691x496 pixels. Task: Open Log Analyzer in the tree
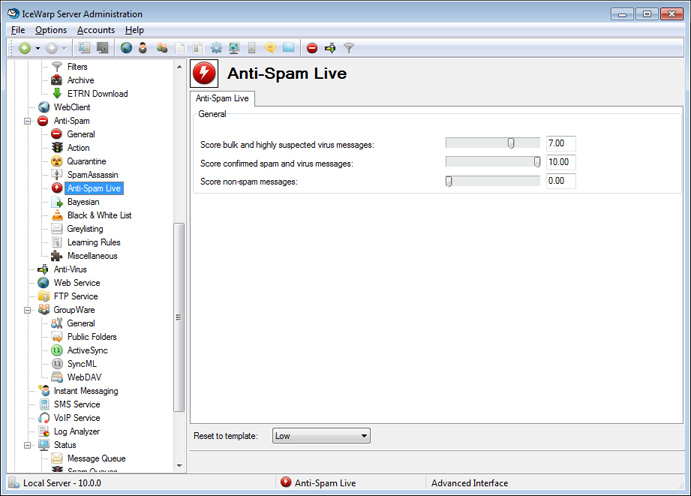76,432
